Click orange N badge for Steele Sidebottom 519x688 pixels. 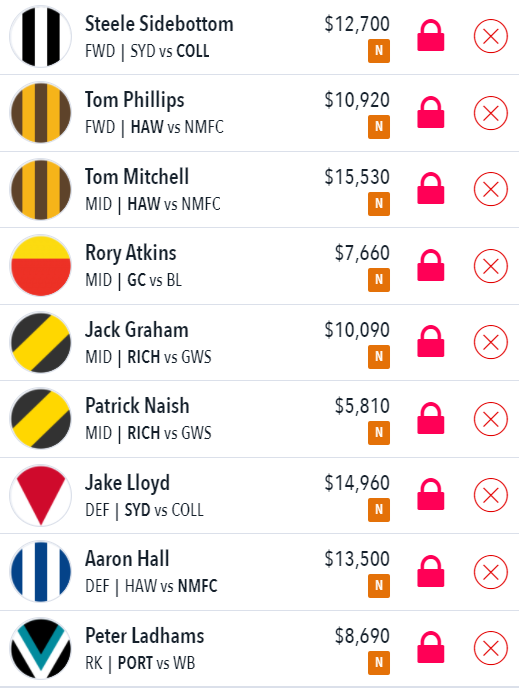(379, 51)
